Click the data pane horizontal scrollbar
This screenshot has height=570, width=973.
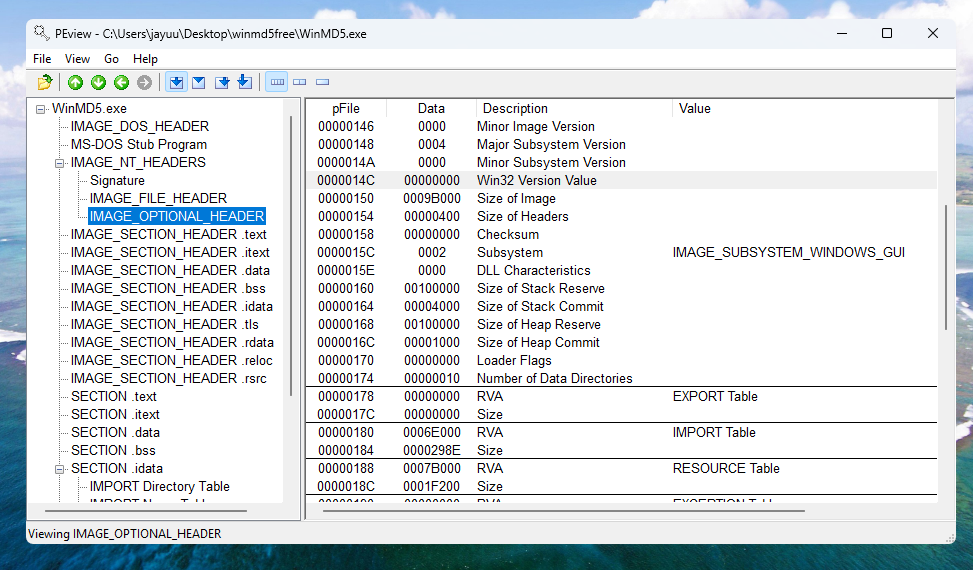563,511
